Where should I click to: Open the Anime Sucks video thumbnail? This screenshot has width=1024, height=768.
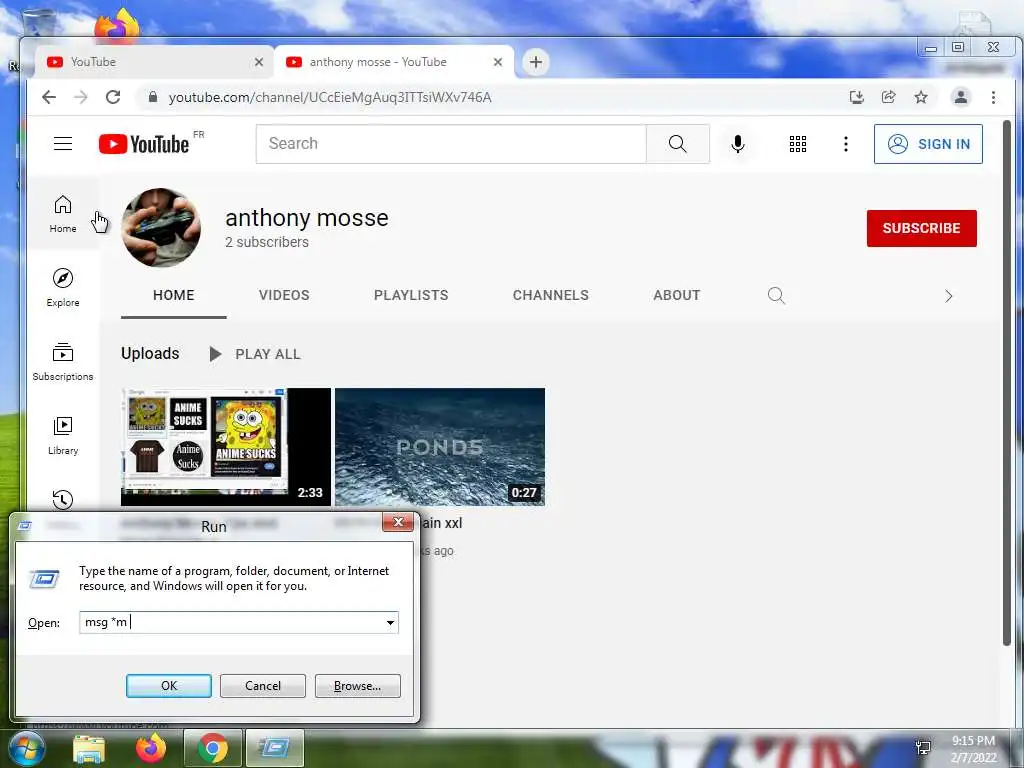(x=226, y=447)
